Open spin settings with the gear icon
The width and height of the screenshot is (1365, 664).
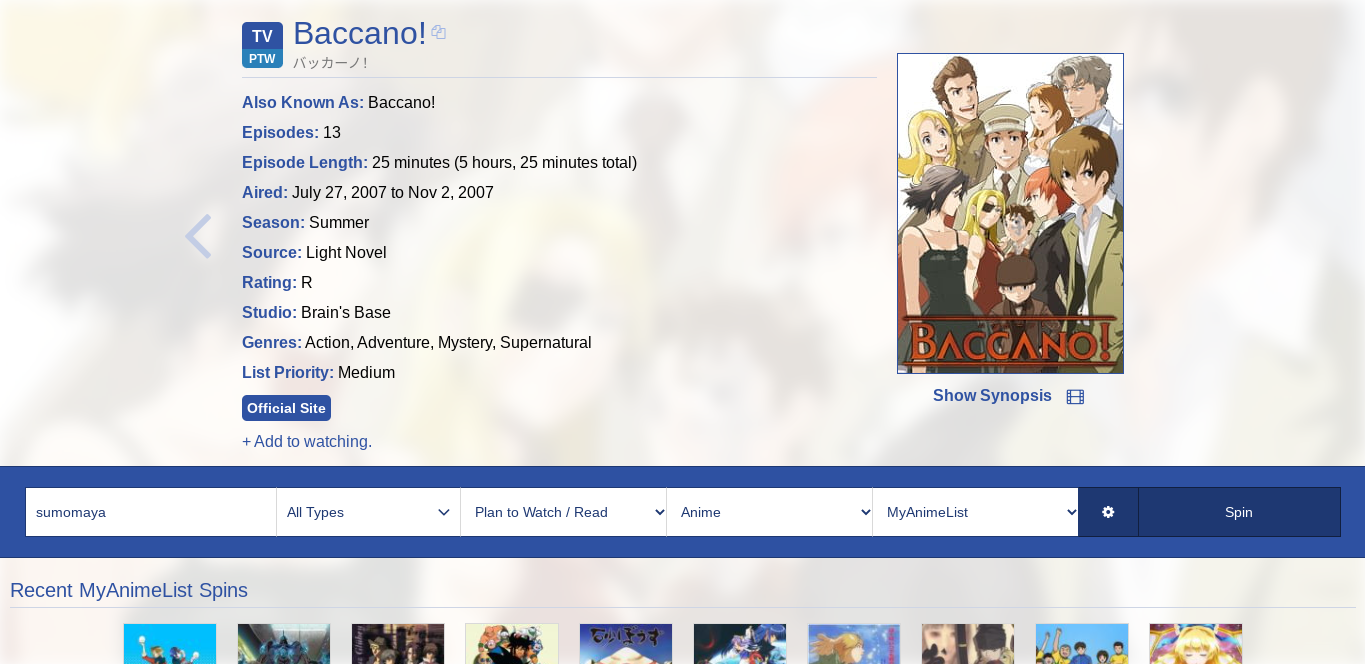[x=1108, y=512]
